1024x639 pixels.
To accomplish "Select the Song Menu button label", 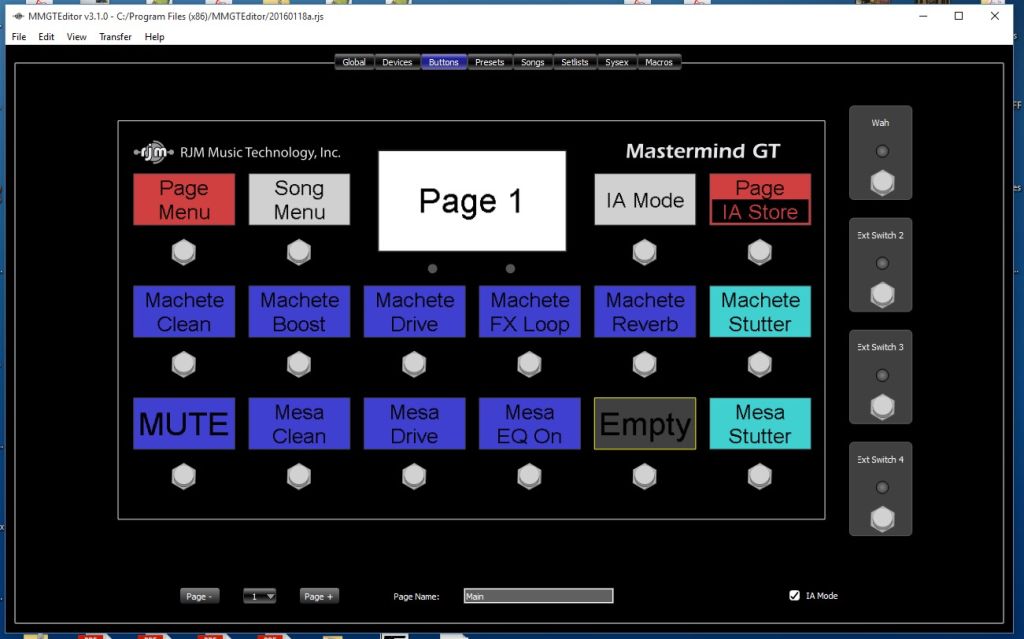I will pyautogui.click(x=299, y=199).
